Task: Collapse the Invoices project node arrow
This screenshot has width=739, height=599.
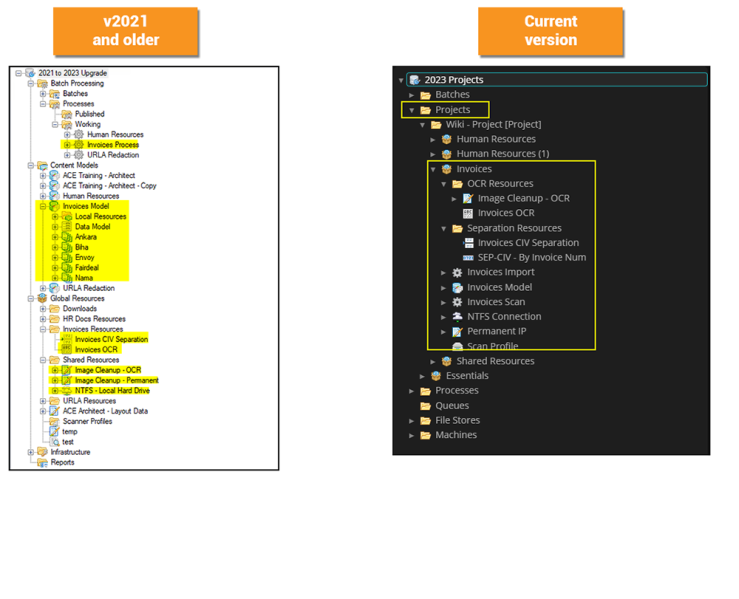Action: (433, 169)
